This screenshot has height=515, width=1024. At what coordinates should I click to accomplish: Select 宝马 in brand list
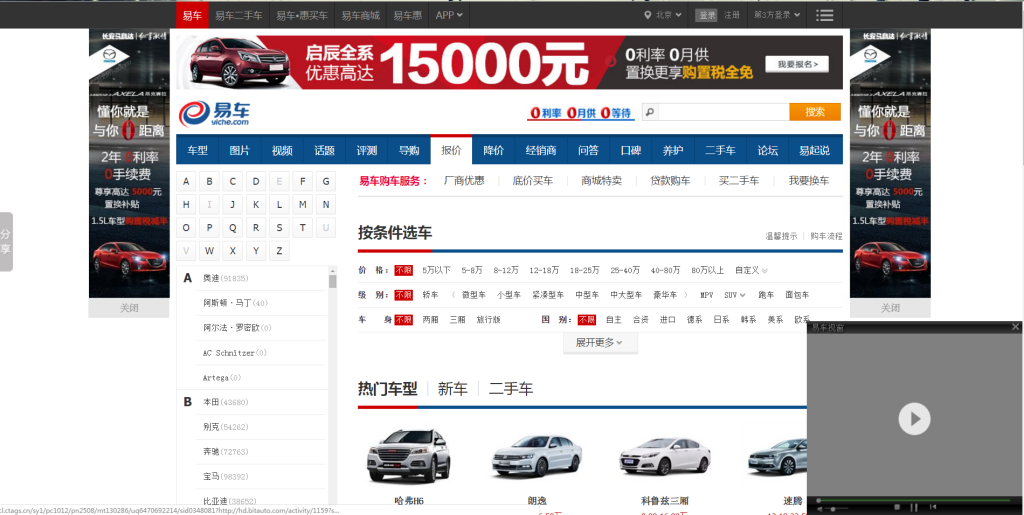coord(212,476)
